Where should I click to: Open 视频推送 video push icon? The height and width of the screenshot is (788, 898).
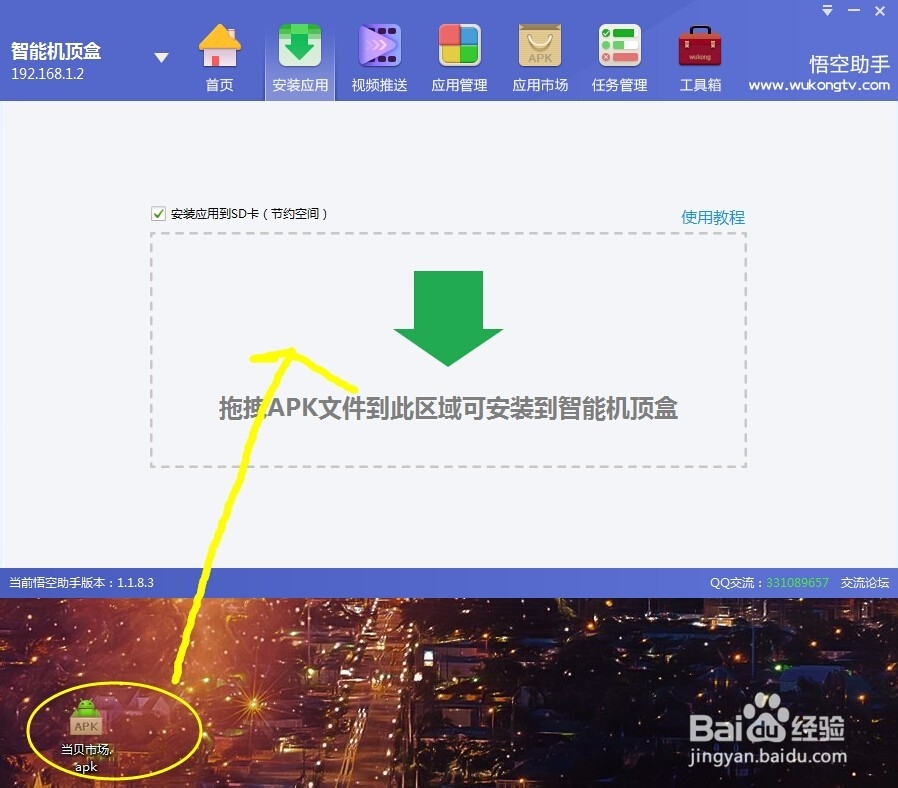[x=379, y=46]
